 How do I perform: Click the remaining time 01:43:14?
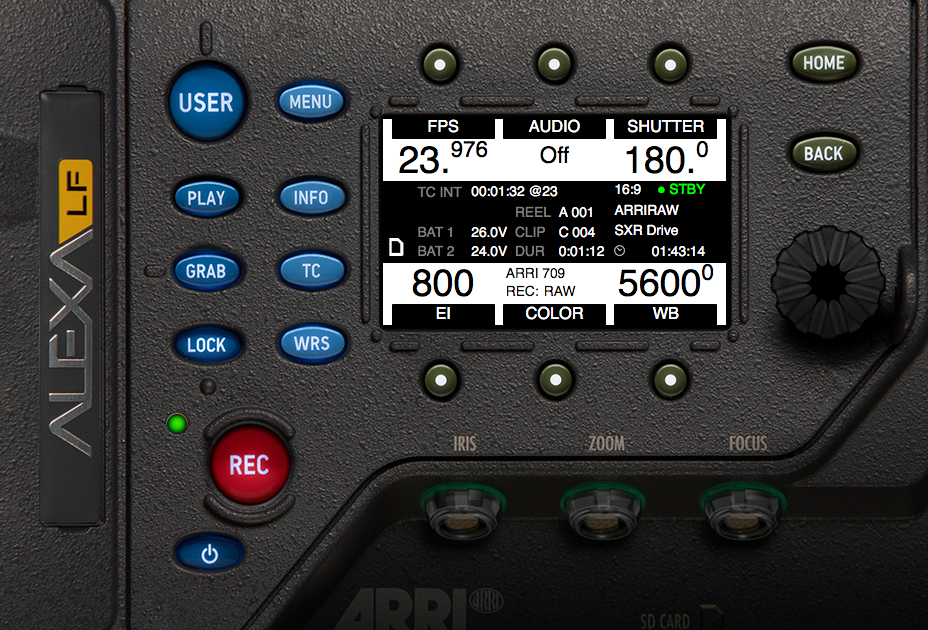[x=678, y=252]
